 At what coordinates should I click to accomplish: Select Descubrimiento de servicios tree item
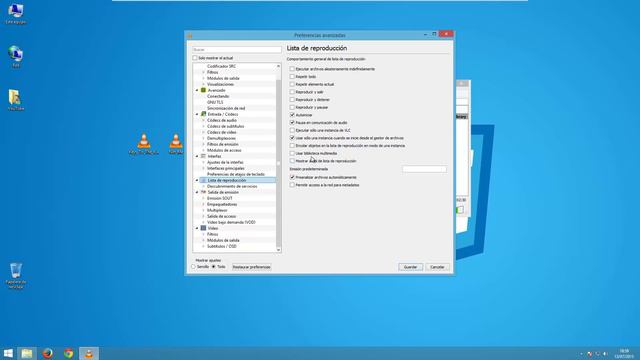coord(232,186)
